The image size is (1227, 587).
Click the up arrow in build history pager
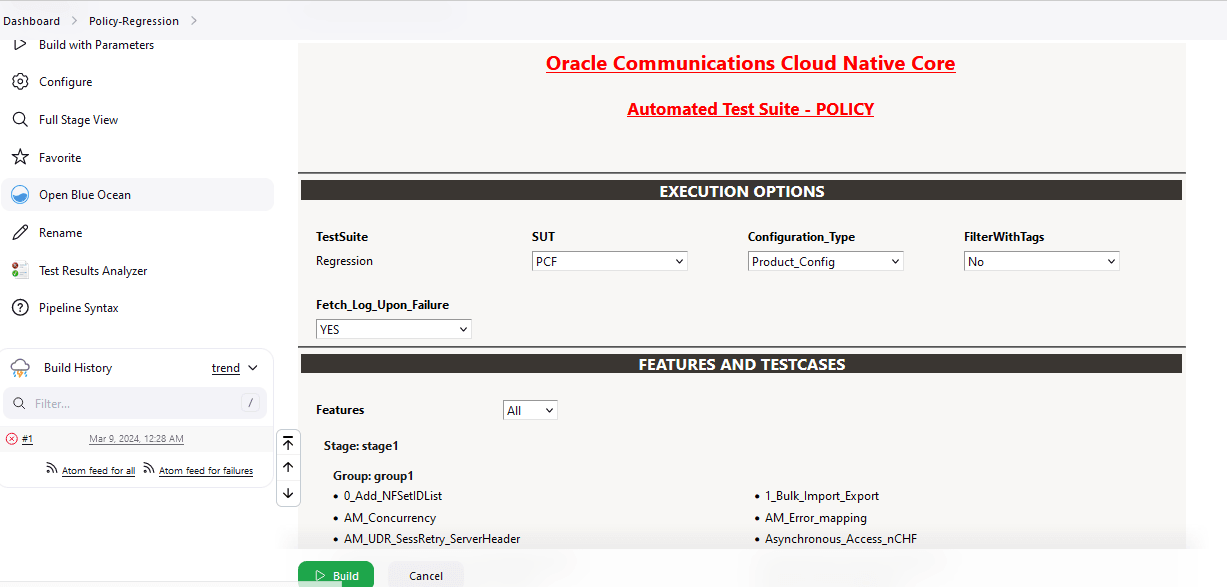pyautogui.click(x=288, y=467)
